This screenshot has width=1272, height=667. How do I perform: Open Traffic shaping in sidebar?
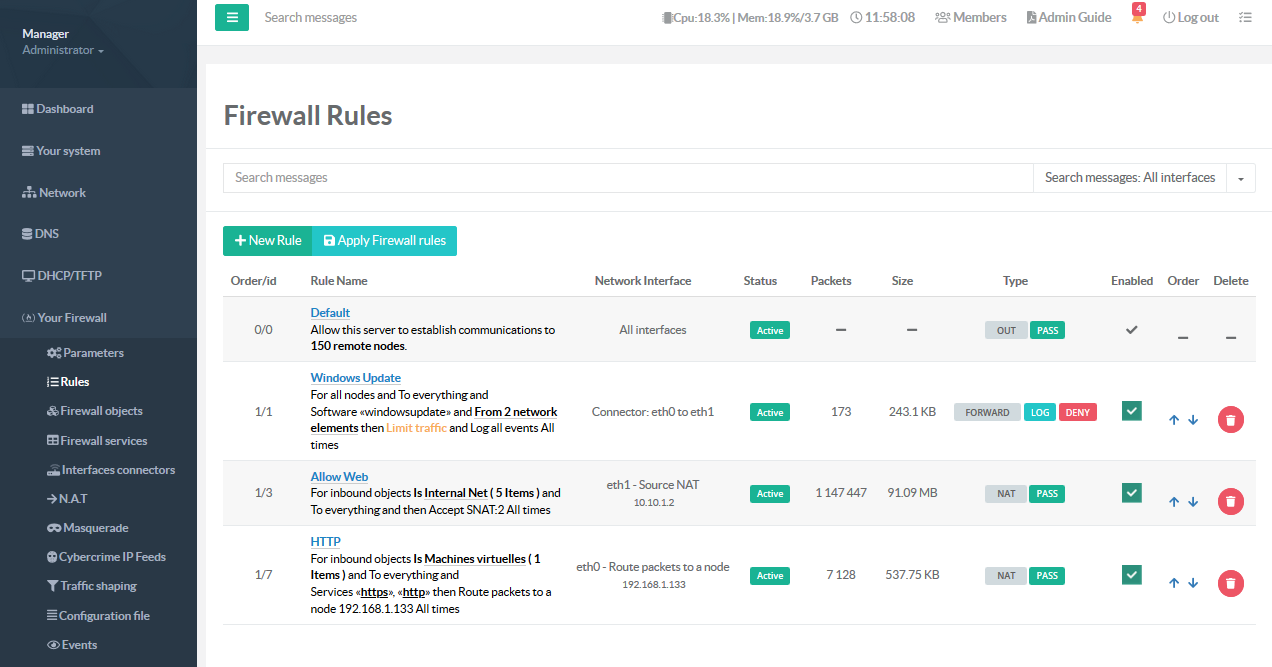tap(97, 586)
